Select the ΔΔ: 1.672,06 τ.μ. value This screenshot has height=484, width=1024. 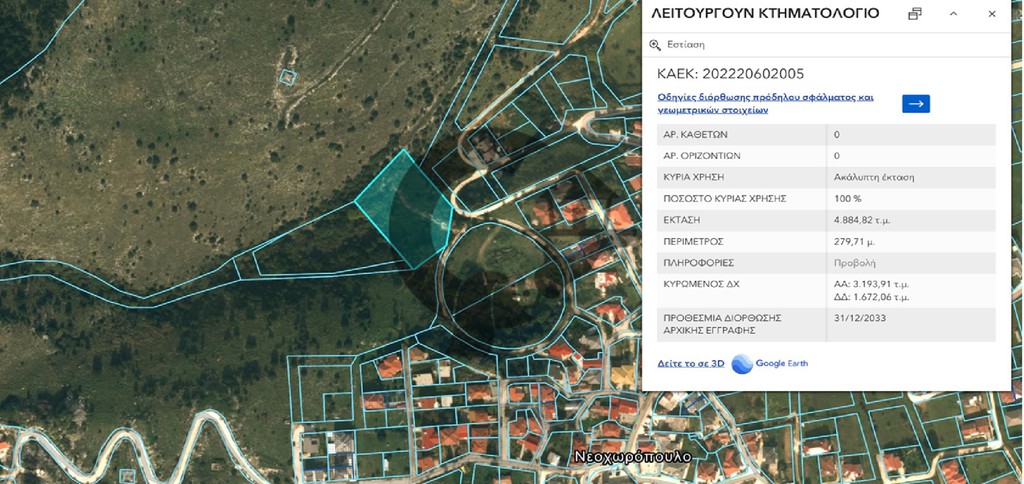click(x=872, y=297)
